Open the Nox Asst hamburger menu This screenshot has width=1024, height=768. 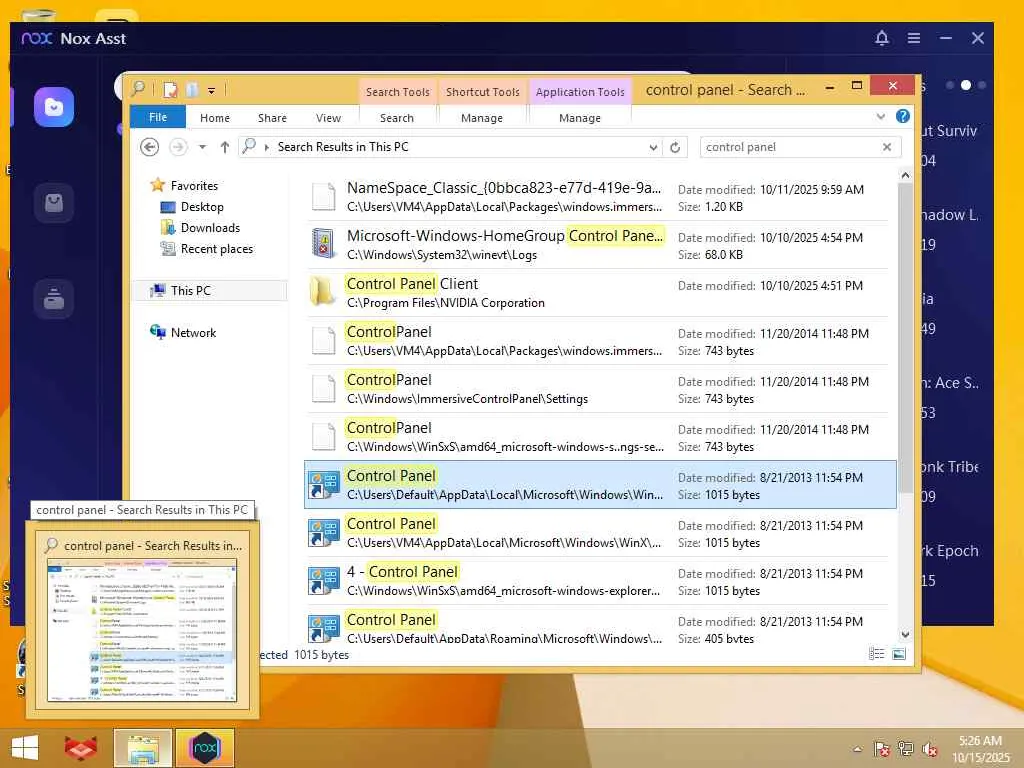pyautogui.click(x=914, y=38)
